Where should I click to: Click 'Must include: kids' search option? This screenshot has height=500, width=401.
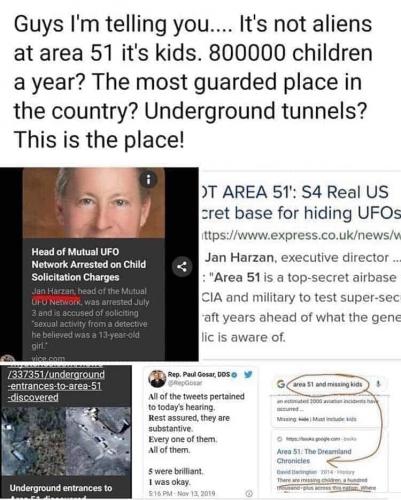click(336, 419)
